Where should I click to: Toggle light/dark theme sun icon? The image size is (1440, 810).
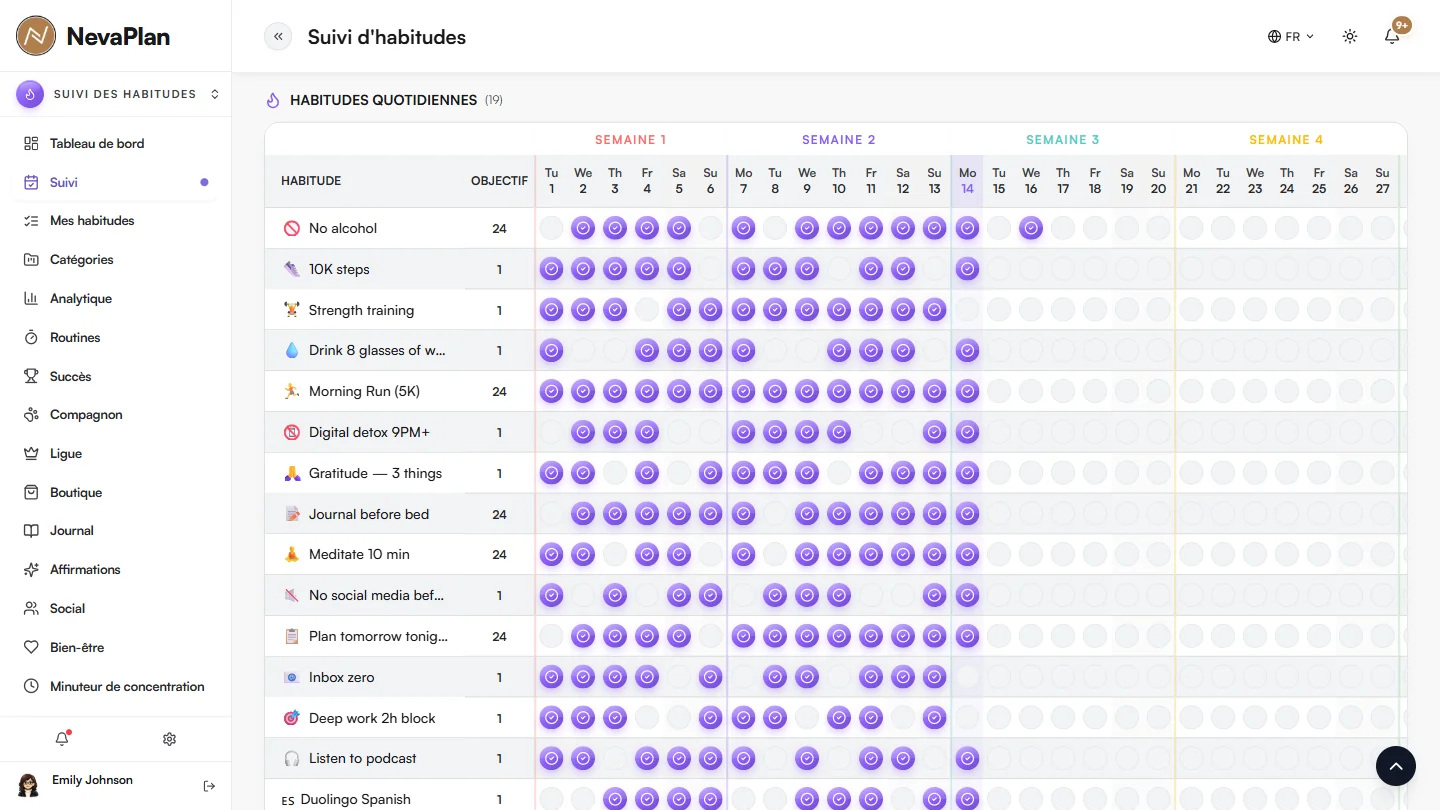click(1350, 37)
